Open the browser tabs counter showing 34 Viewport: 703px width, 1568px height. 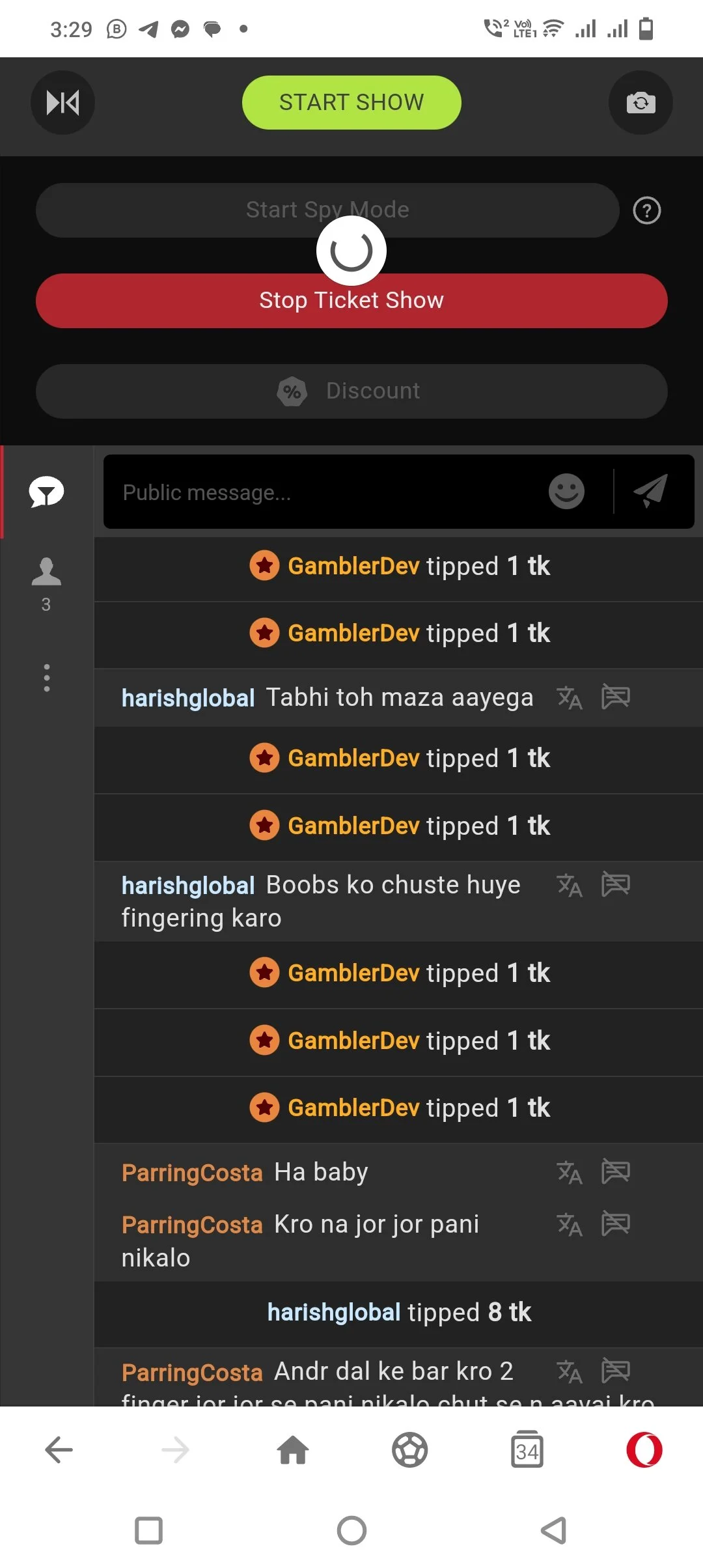[527, 1450]
